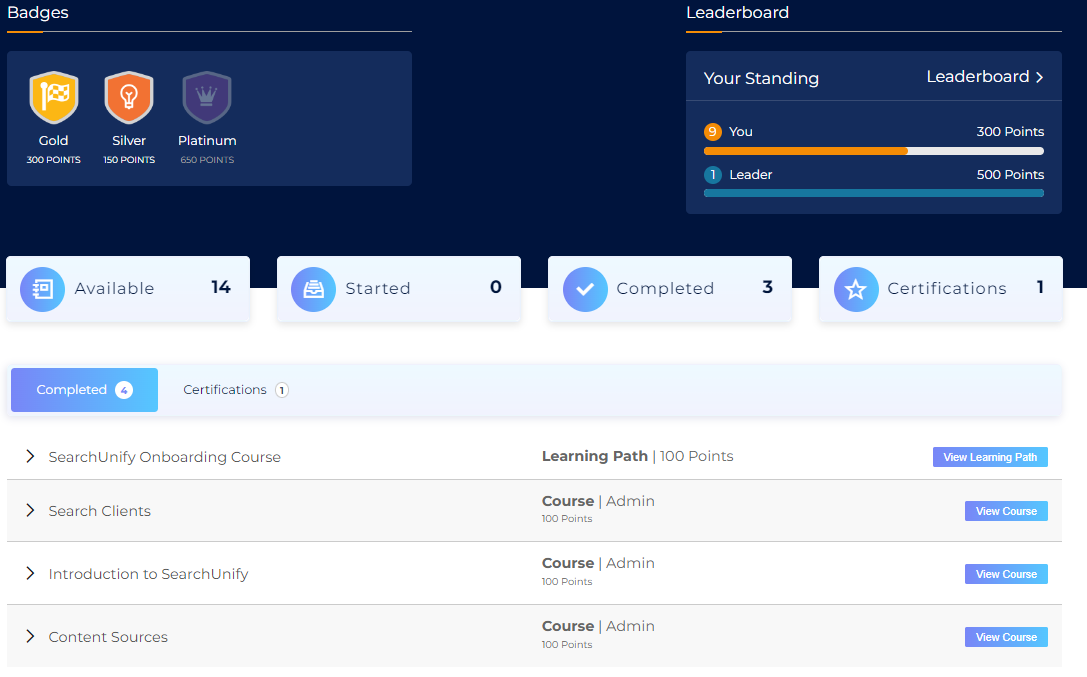The width and height of the screenshot is (1087, 677).
Task: Click the Silver badge lightbulb icon
Action: (x=129, y=97)
